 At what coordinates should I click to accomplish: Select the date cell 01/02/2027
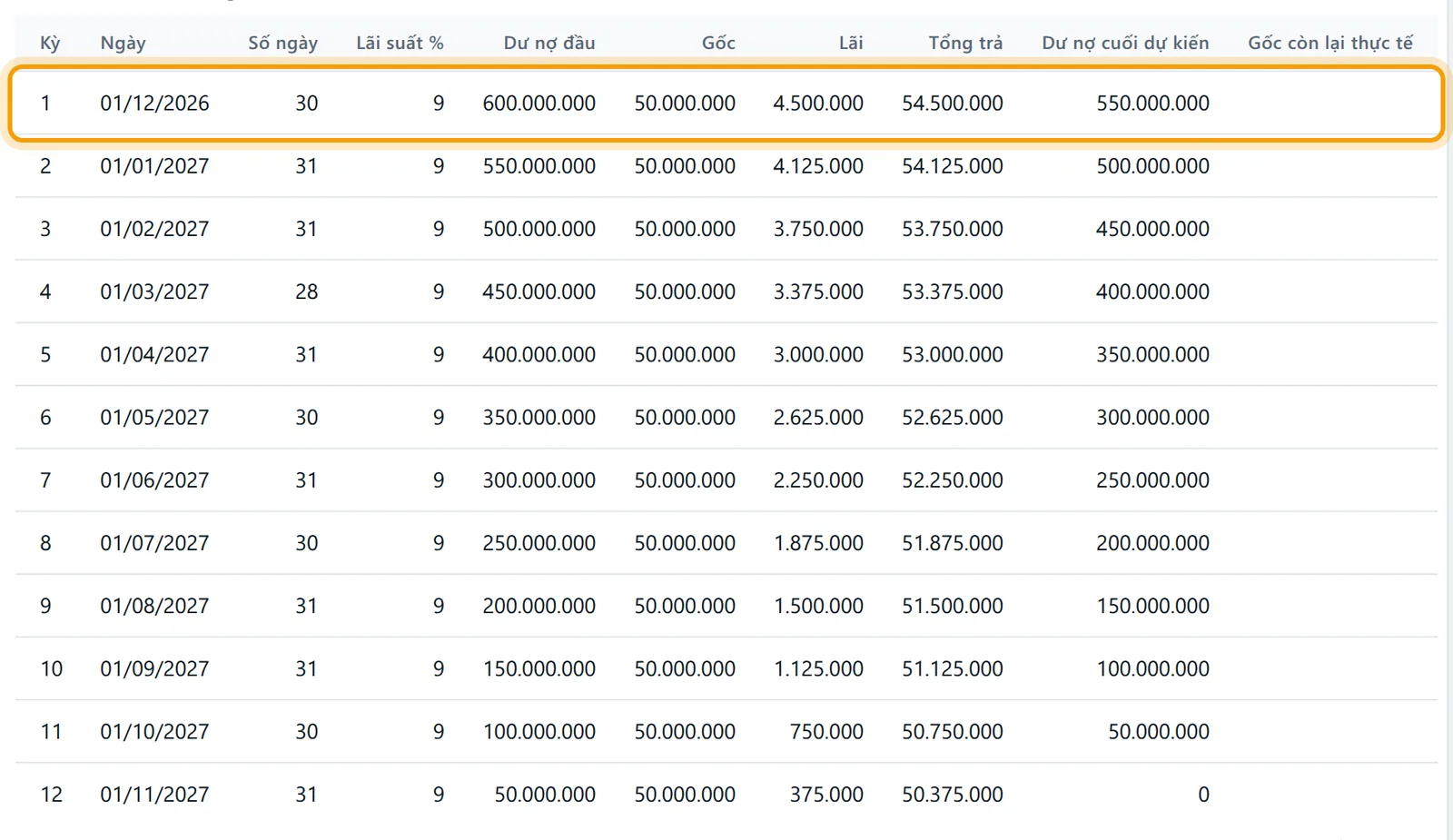tap(154, 229)
